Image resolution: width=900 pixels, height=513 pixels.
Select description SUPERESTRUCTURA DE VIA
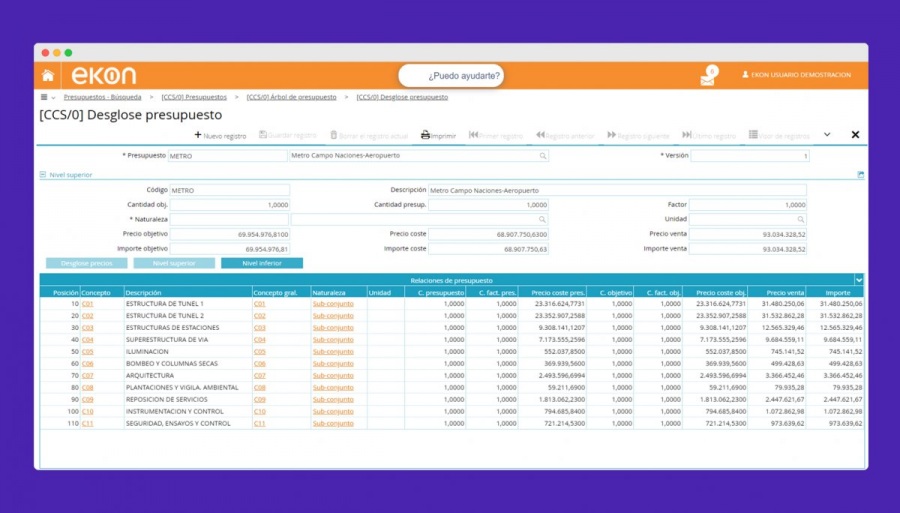(167, 340)
